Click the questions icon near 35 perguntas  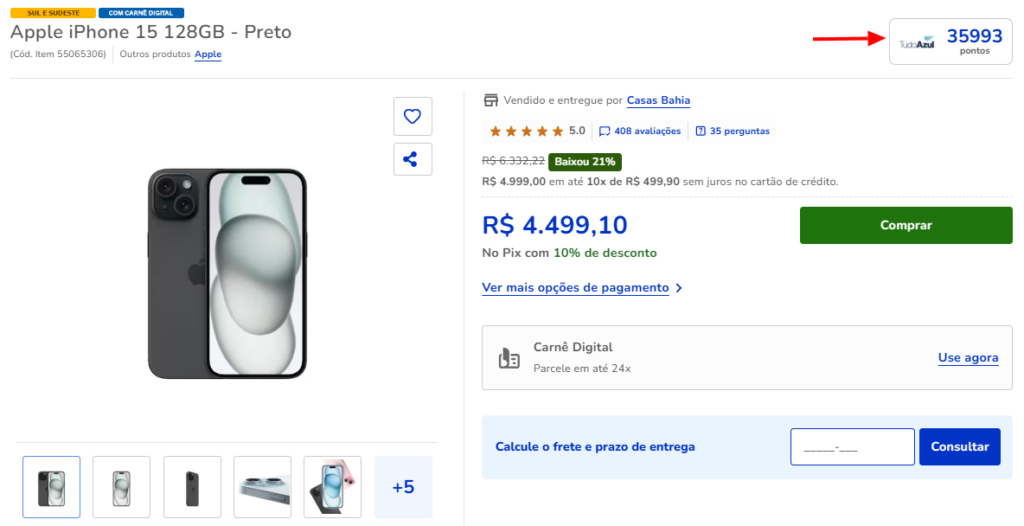700,131
